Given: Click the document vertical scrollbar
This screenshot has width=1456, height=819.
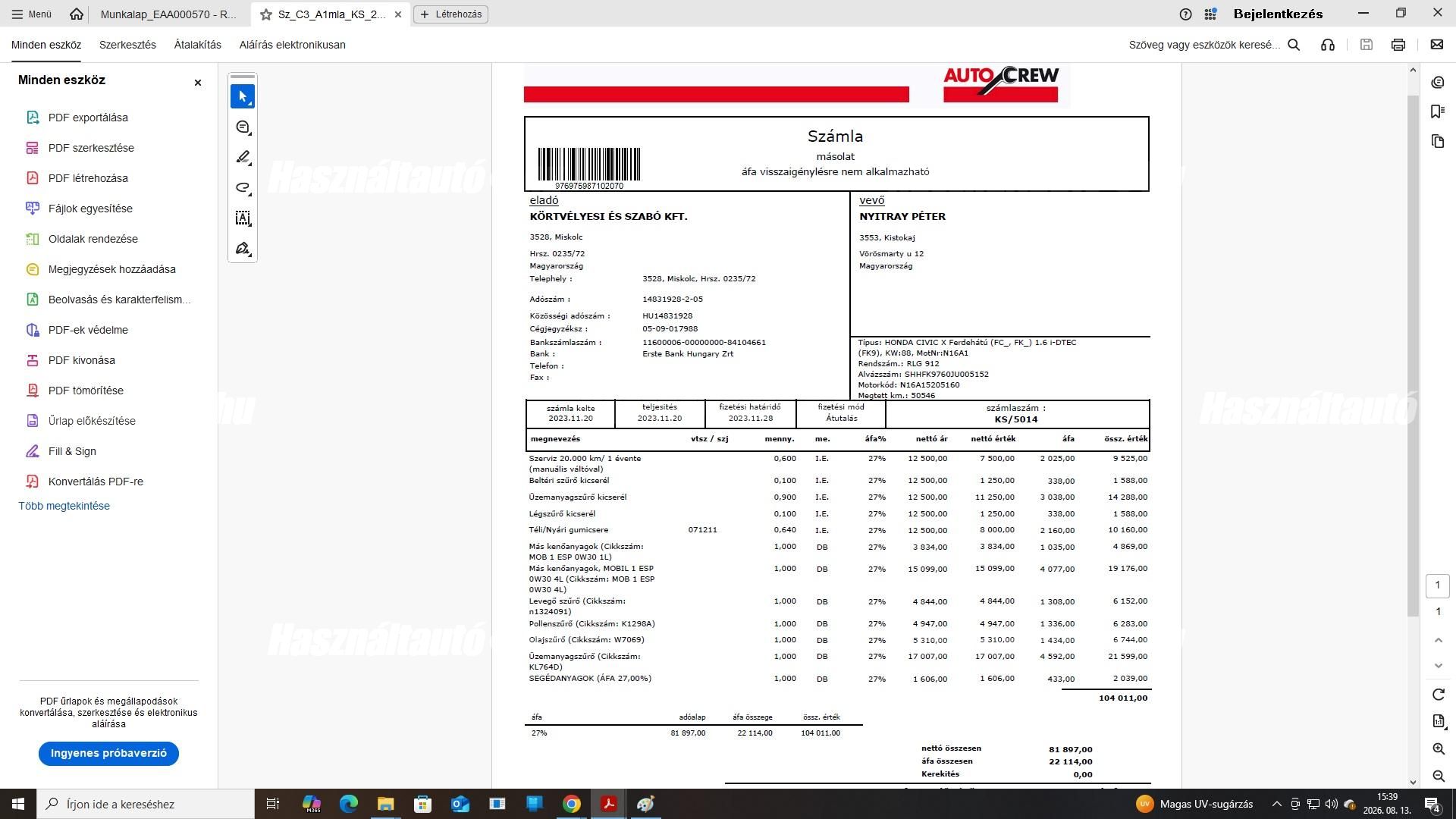Looking at the screenshot, I should coord(1413,356).
